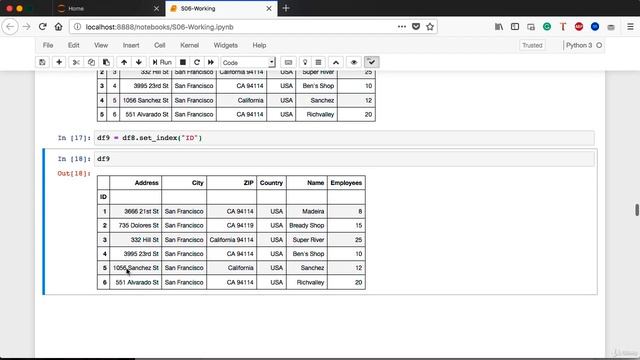Click the Address column header in df9 output
Image resolution: width=640 pixels, height=360 pixels.
(x=146, y=183)
